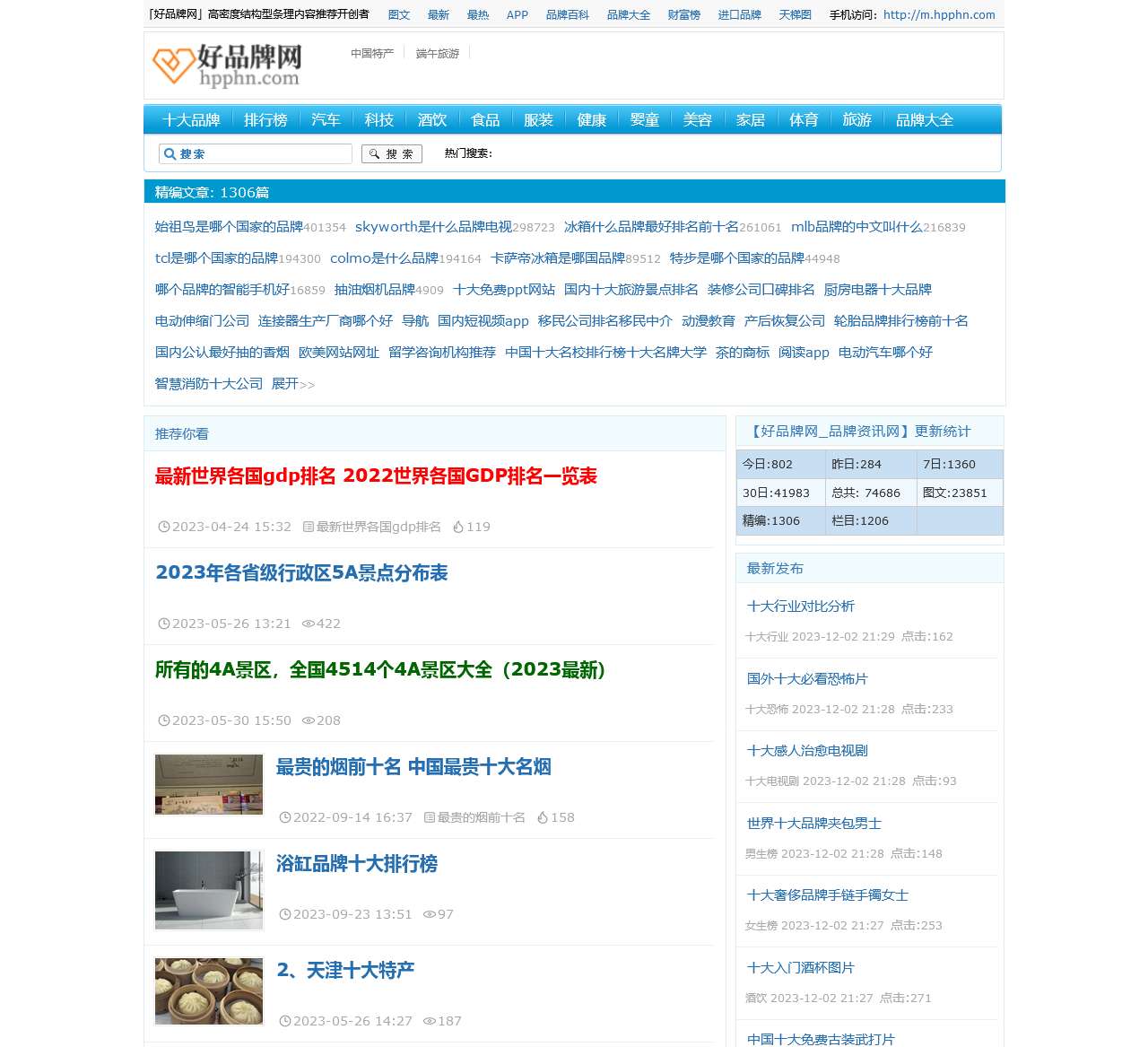Open the 浴缸品牌十大排行榜 article
The height and width of the screenshot is (1047, 1148).
click(x=356, y=865)
